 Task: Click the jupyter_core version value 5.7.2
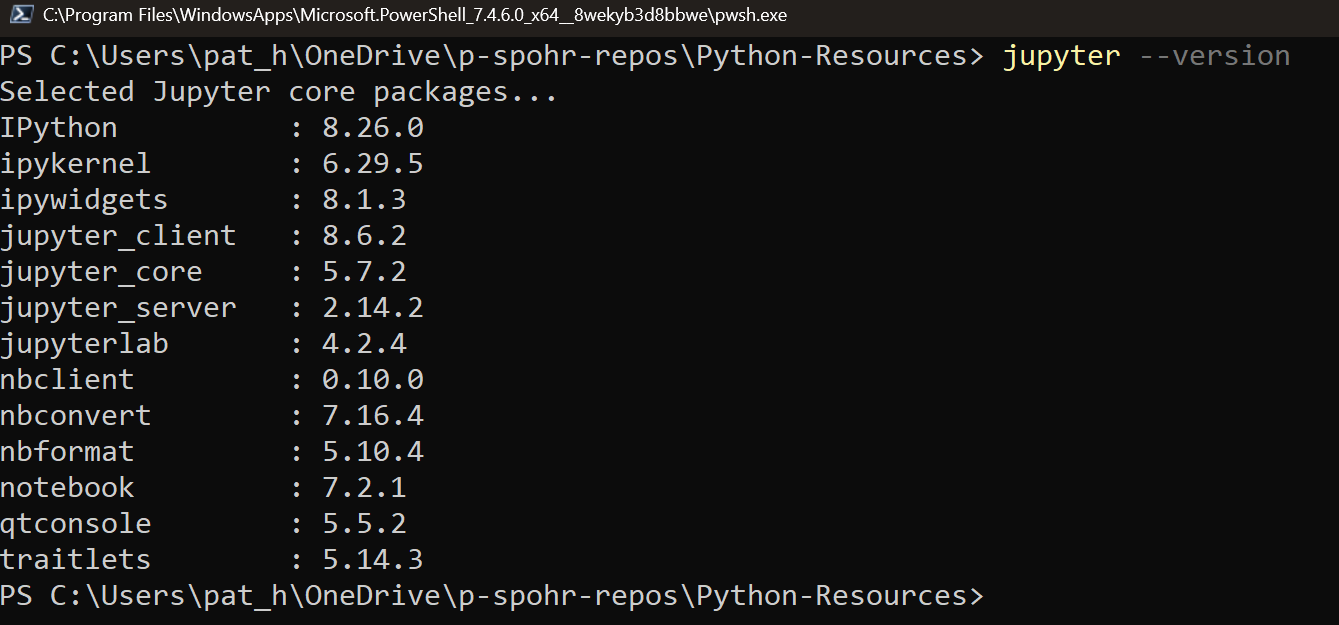pos(364,272)
